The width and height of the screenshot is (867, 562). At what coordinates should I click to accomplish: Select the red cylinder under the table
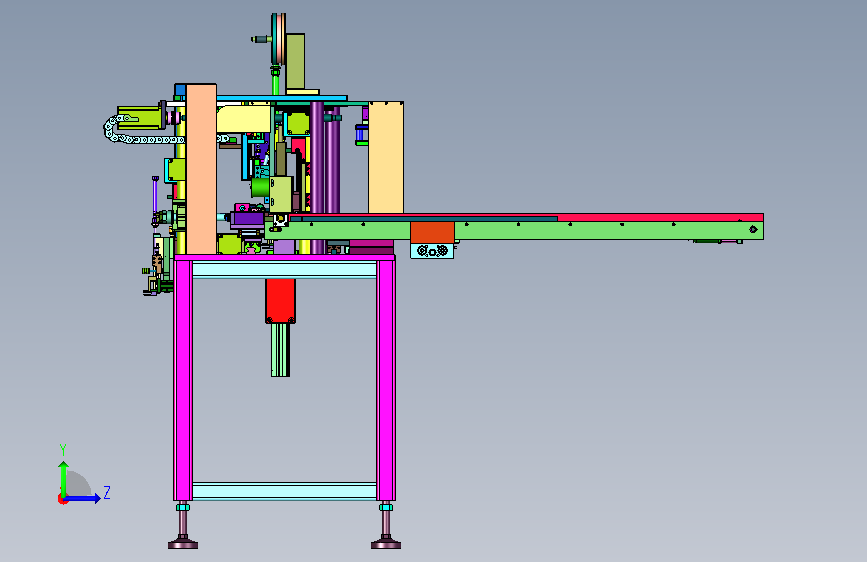tap(280, 301)
